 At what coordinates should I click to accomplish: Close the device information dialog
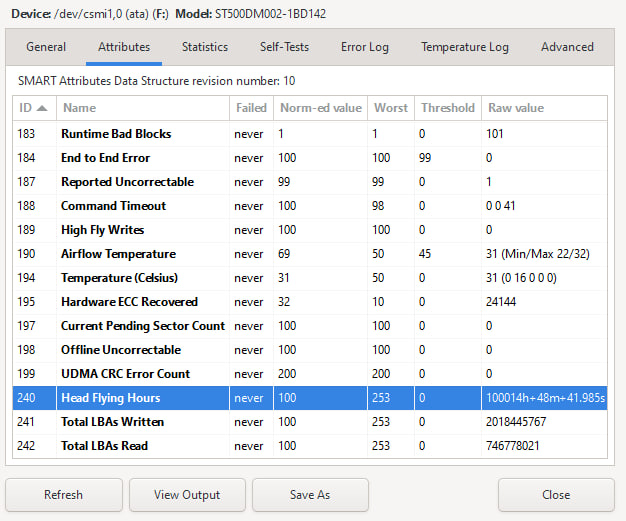(556, 494)
